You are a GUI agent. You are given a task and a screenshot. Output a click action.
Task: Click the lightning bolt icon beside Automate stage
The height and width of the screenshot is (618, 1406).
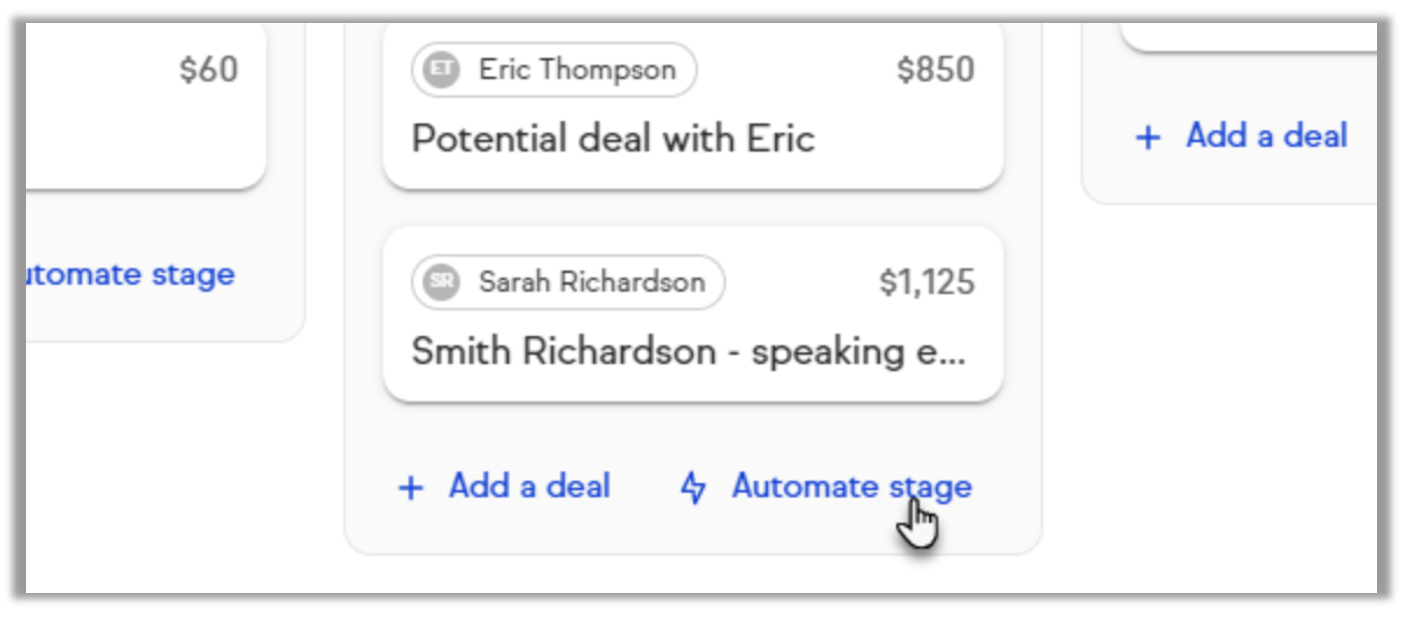pos(693,488)
